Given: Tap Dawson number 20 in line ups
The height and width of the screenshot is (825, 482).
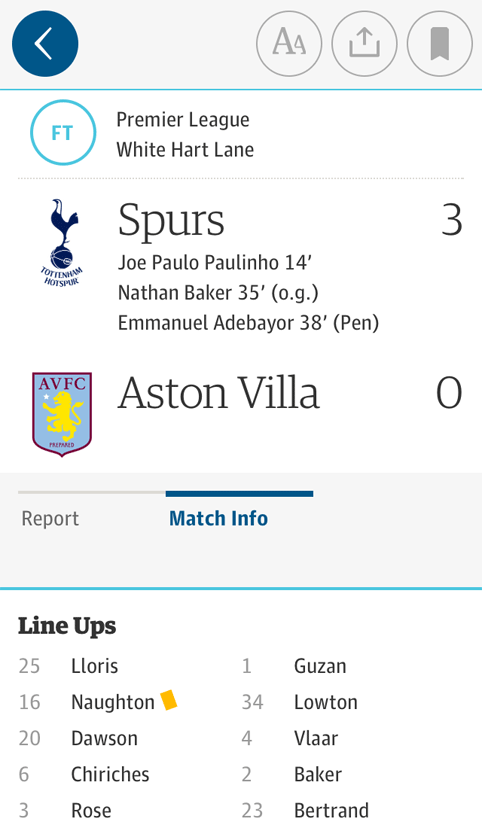Looking at the screenshot, I should coord(78,738).
